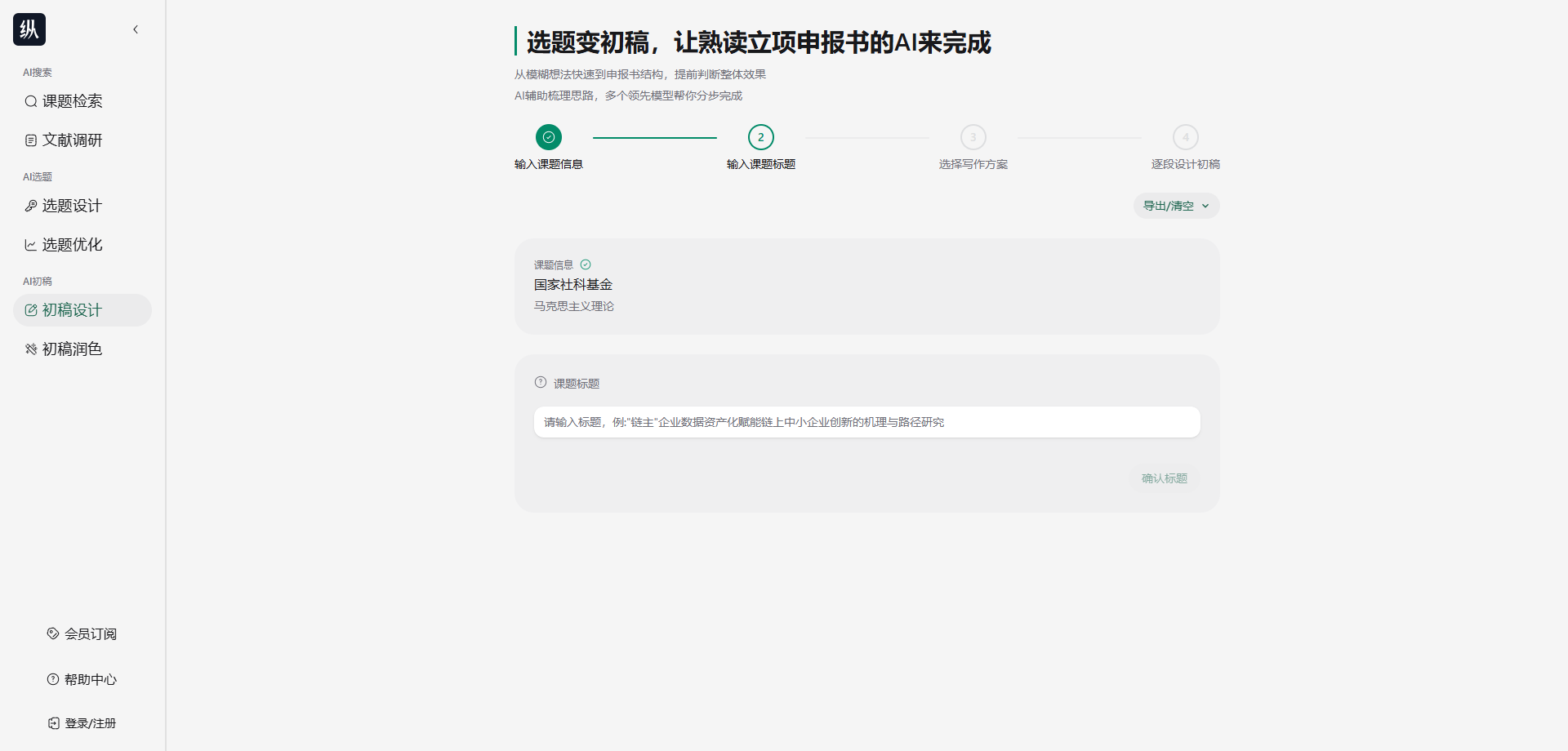Viewport: 1568px width, 751px height.
Task: Open 登录/注册 link
Action: pos(82,723)
